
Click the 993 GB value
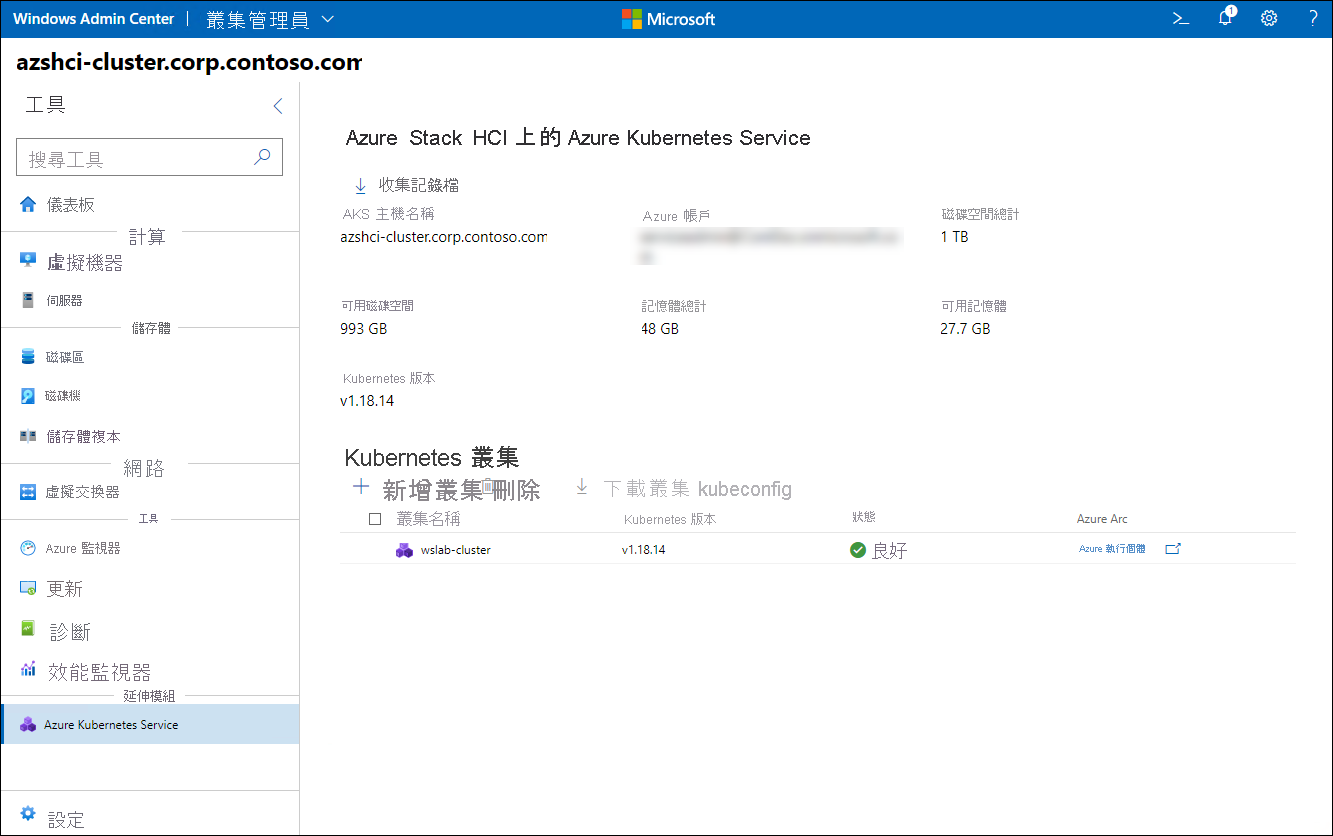[364, 329]
